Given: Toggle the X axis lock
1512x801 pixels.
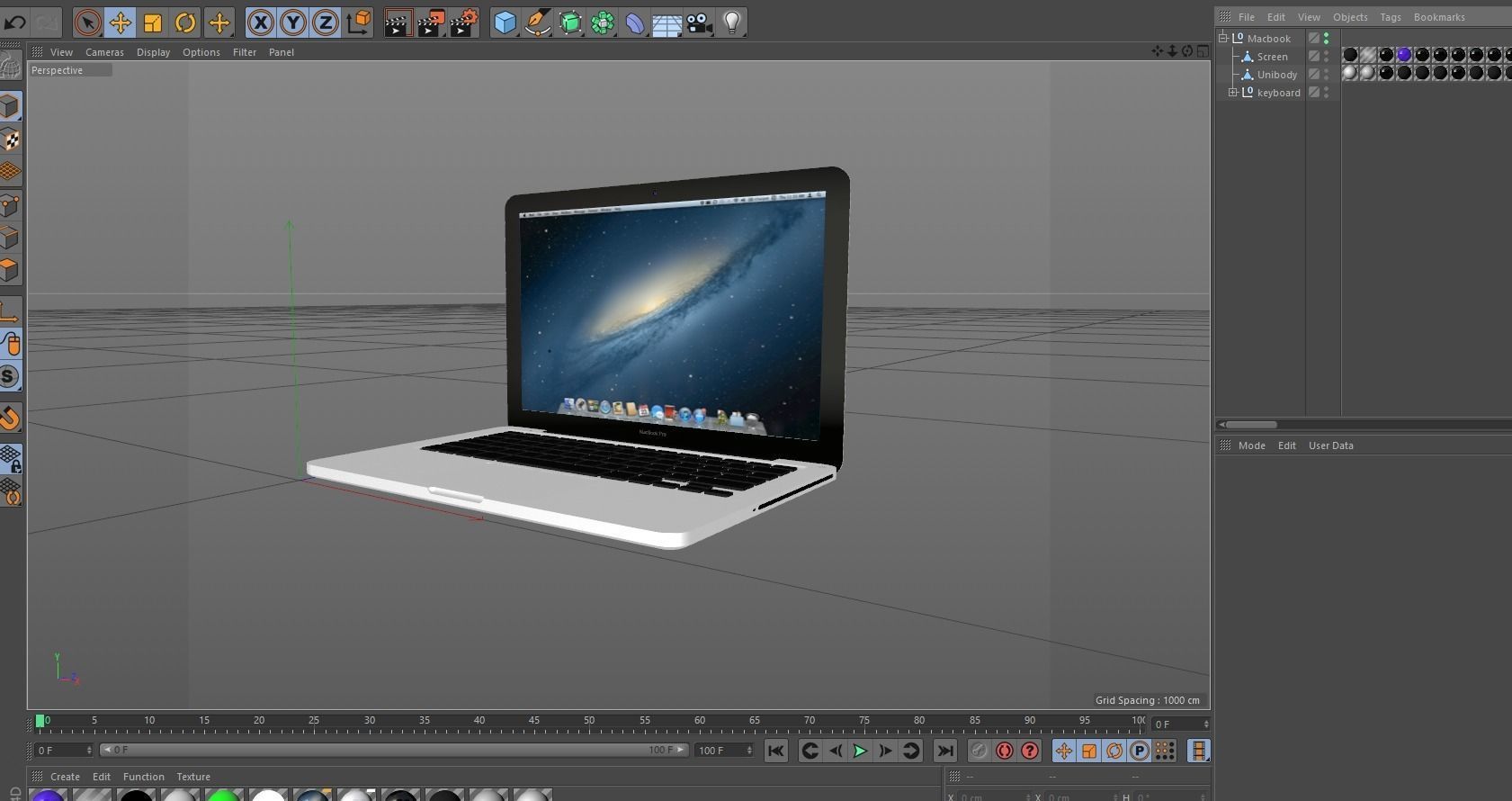Looking at the screenshot, I should click(x=260, y=22).
